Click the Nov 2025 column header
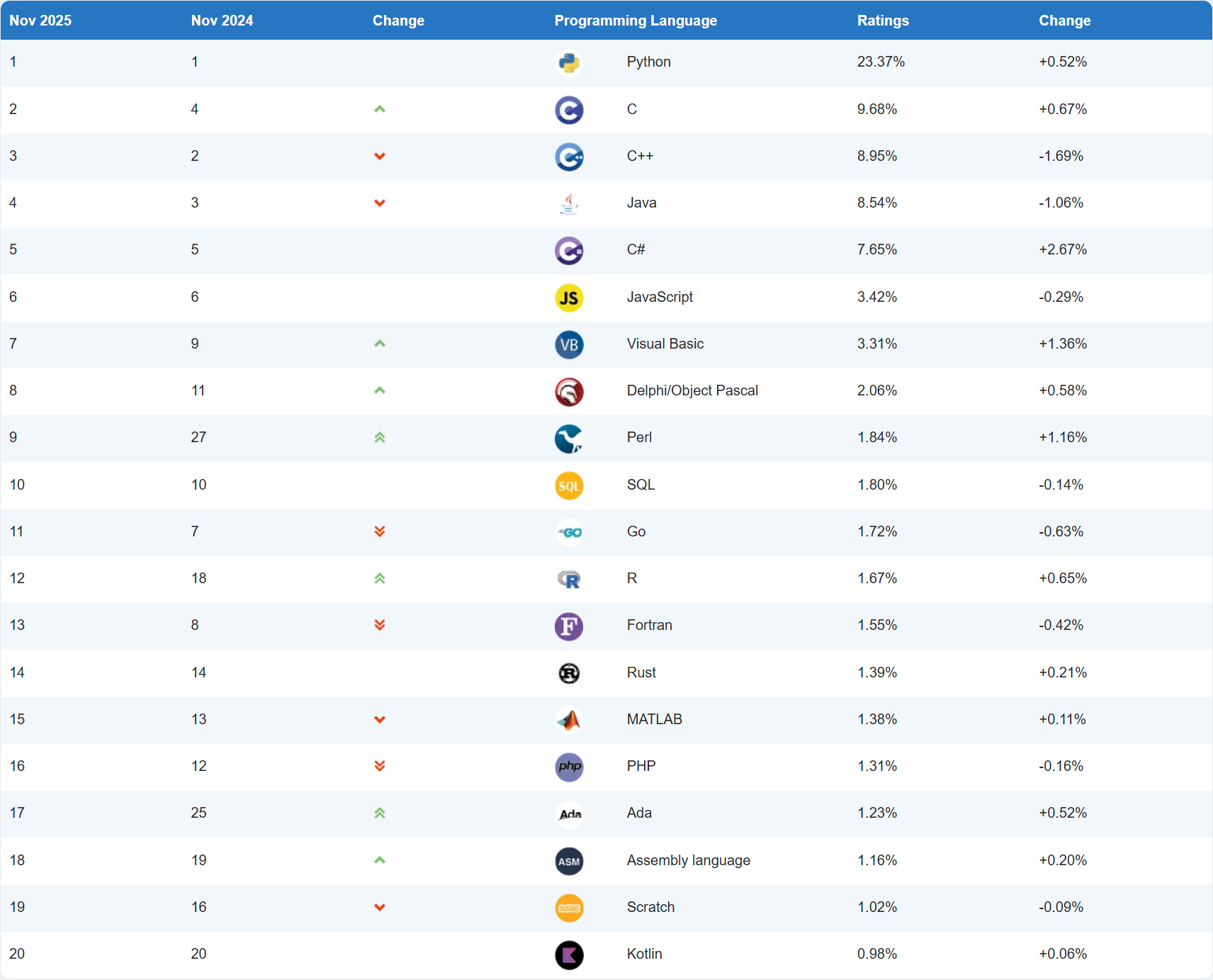 click(40, 21)
